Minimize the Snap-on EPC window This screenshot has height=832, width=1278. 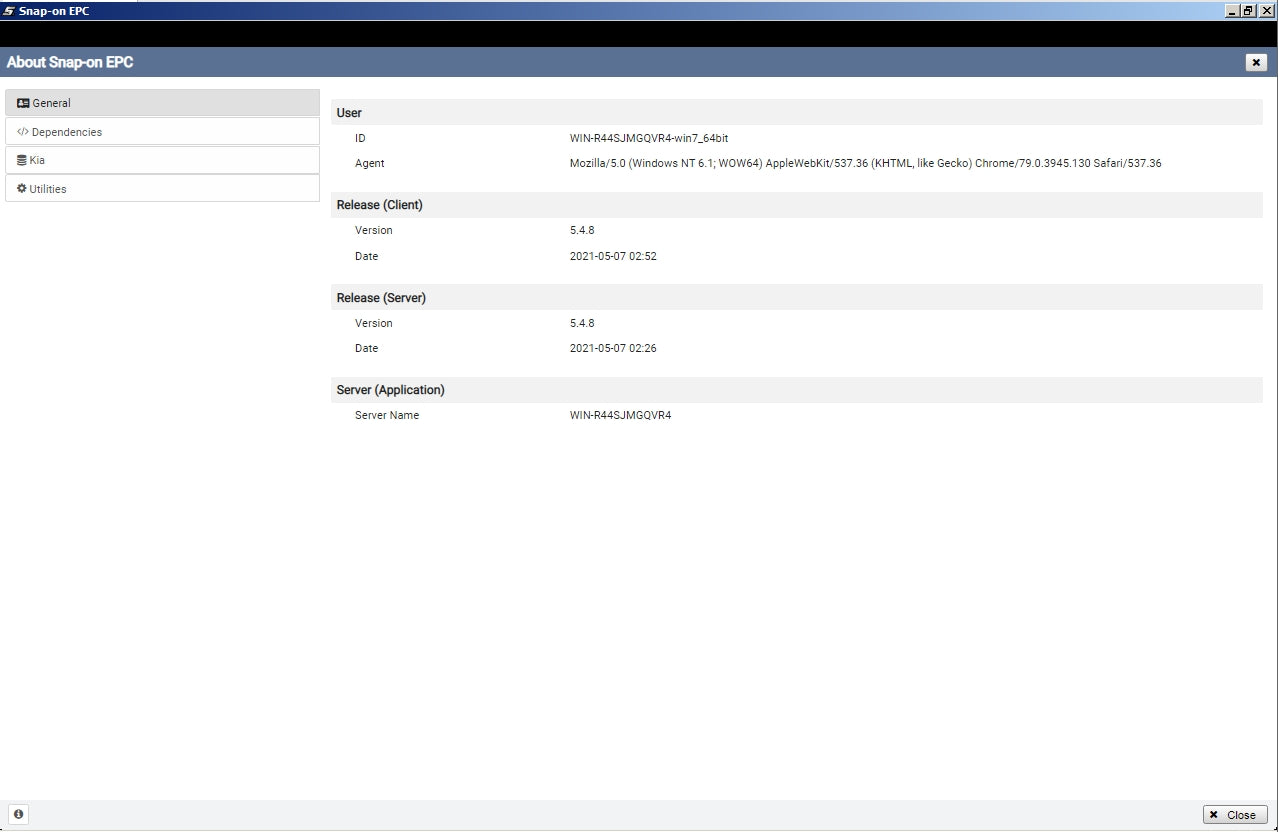click(x=1231, y=10)
